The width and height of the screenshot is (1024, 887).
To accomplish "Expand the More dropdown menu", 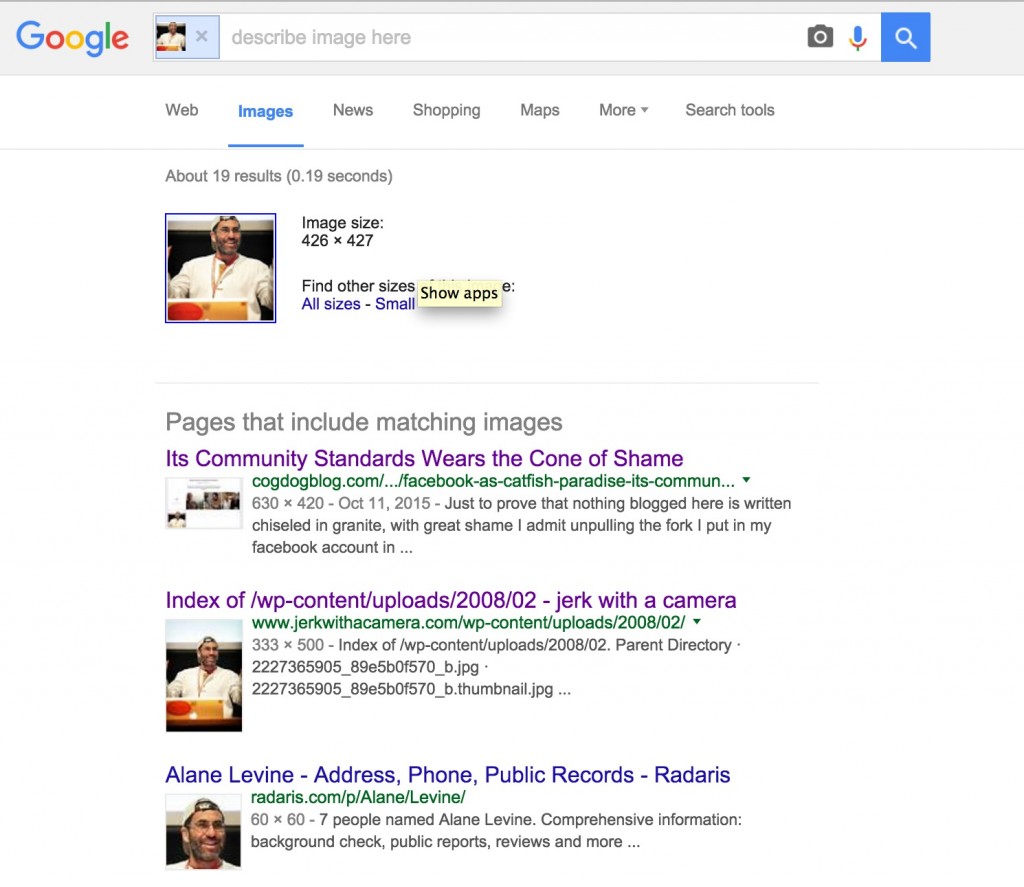I will [623, 110].
